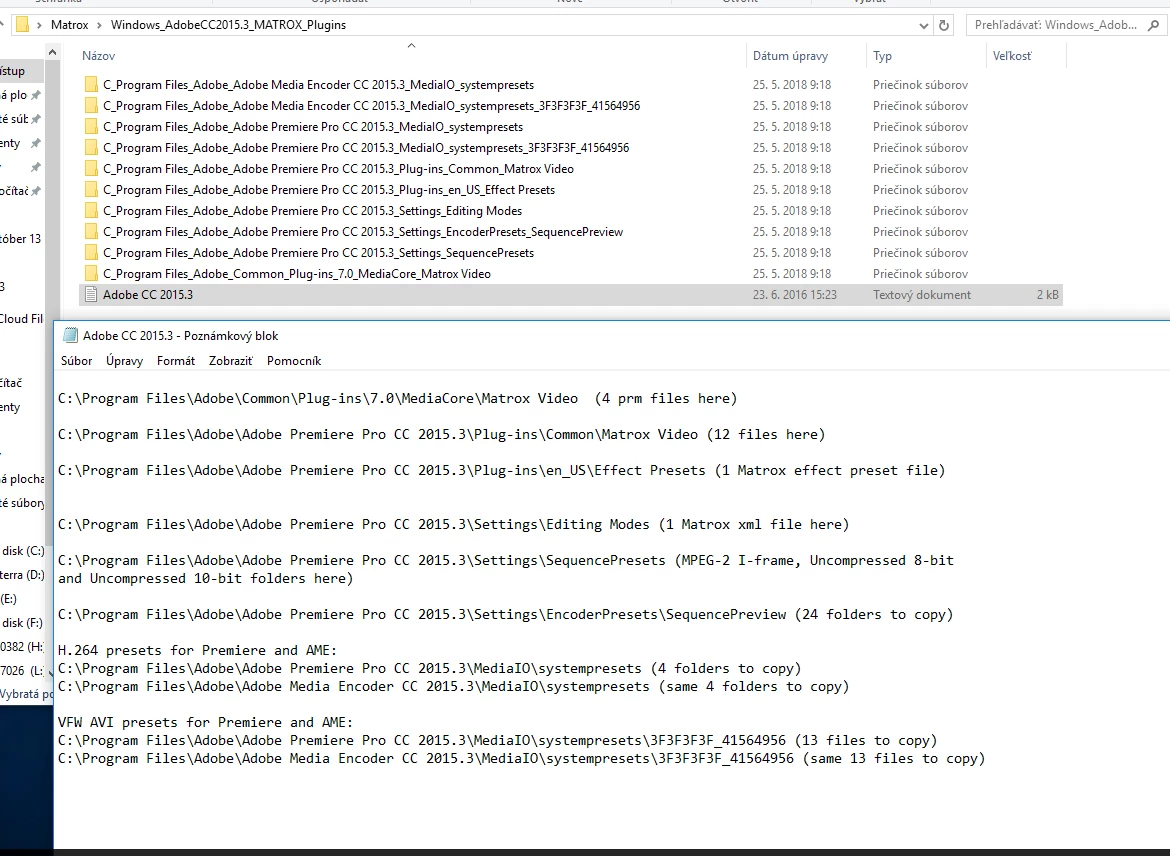Screen dimensions: 1170x856
Task: Click folder icon of Settings_SequencePresets
Action: pyautogui.click(x=91, y=252)
